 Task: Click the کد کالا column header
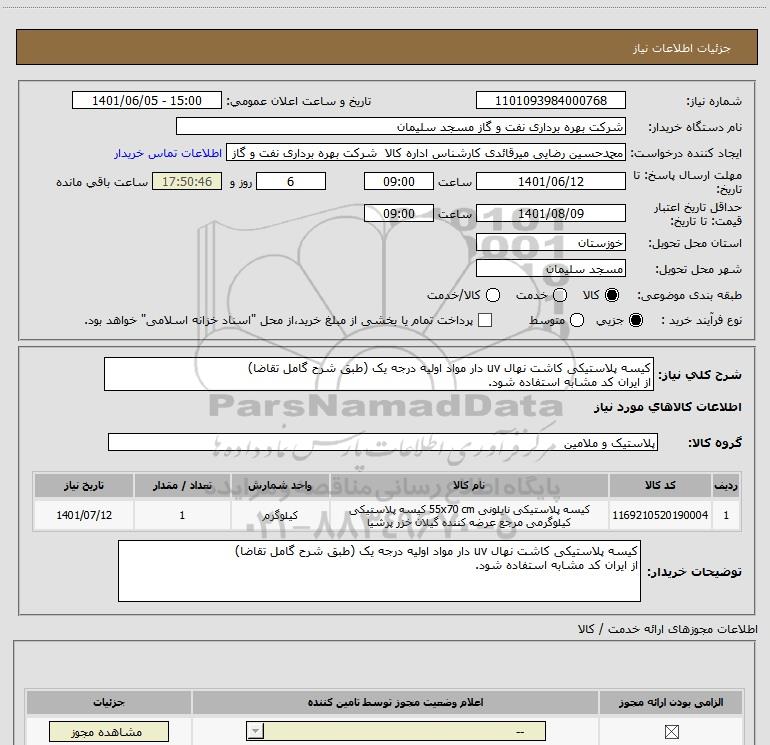pyautogui.click(x=671, y=485)
